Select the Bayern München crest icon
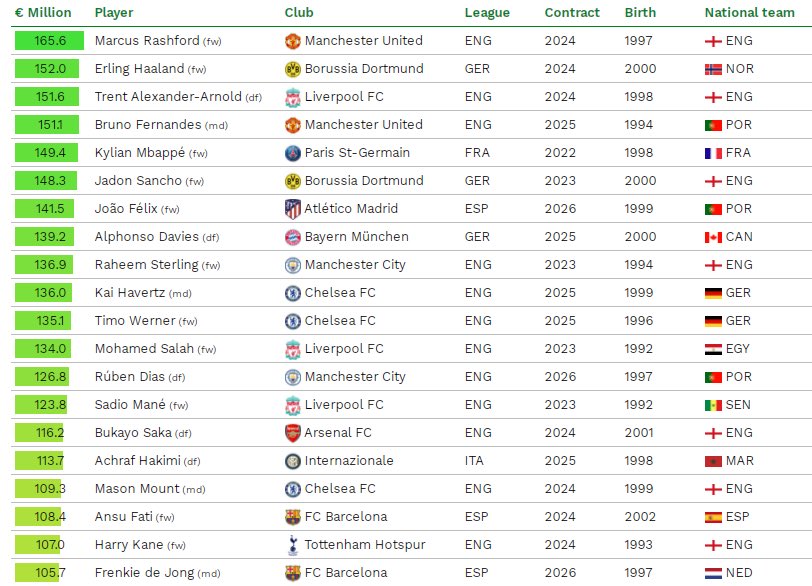812x586 pixels. coord(293,237)
